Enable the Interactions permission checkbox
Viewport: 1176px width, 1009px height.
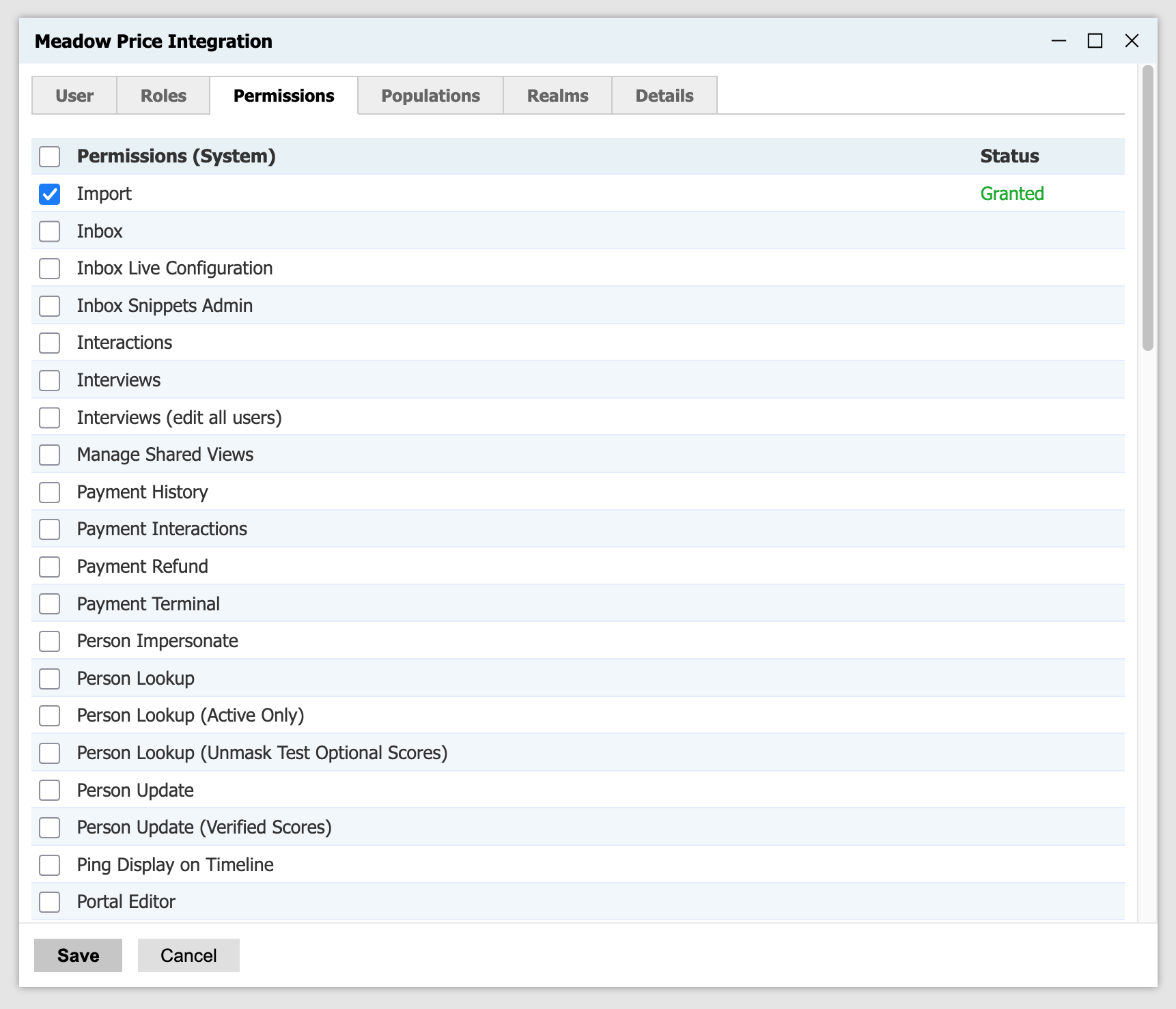(49, 343)
